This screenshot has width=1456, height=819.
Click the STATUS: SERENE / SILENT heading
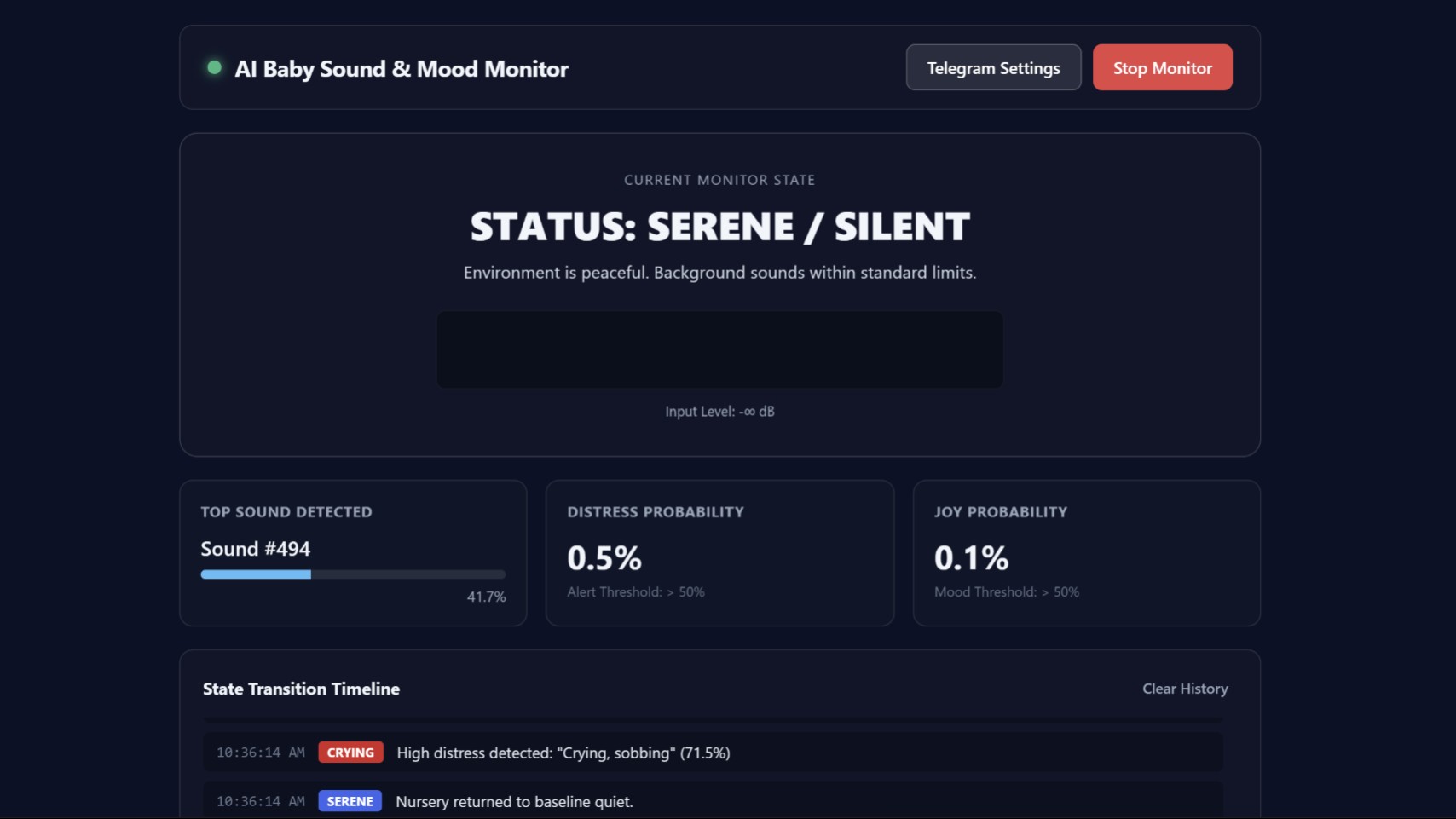pos(720,227)
